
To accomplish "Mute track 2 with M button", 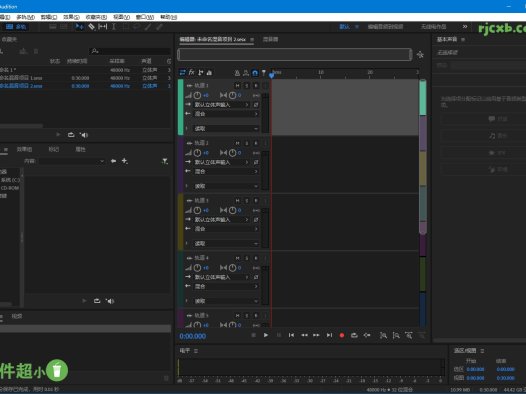I will tap(238, 143).
